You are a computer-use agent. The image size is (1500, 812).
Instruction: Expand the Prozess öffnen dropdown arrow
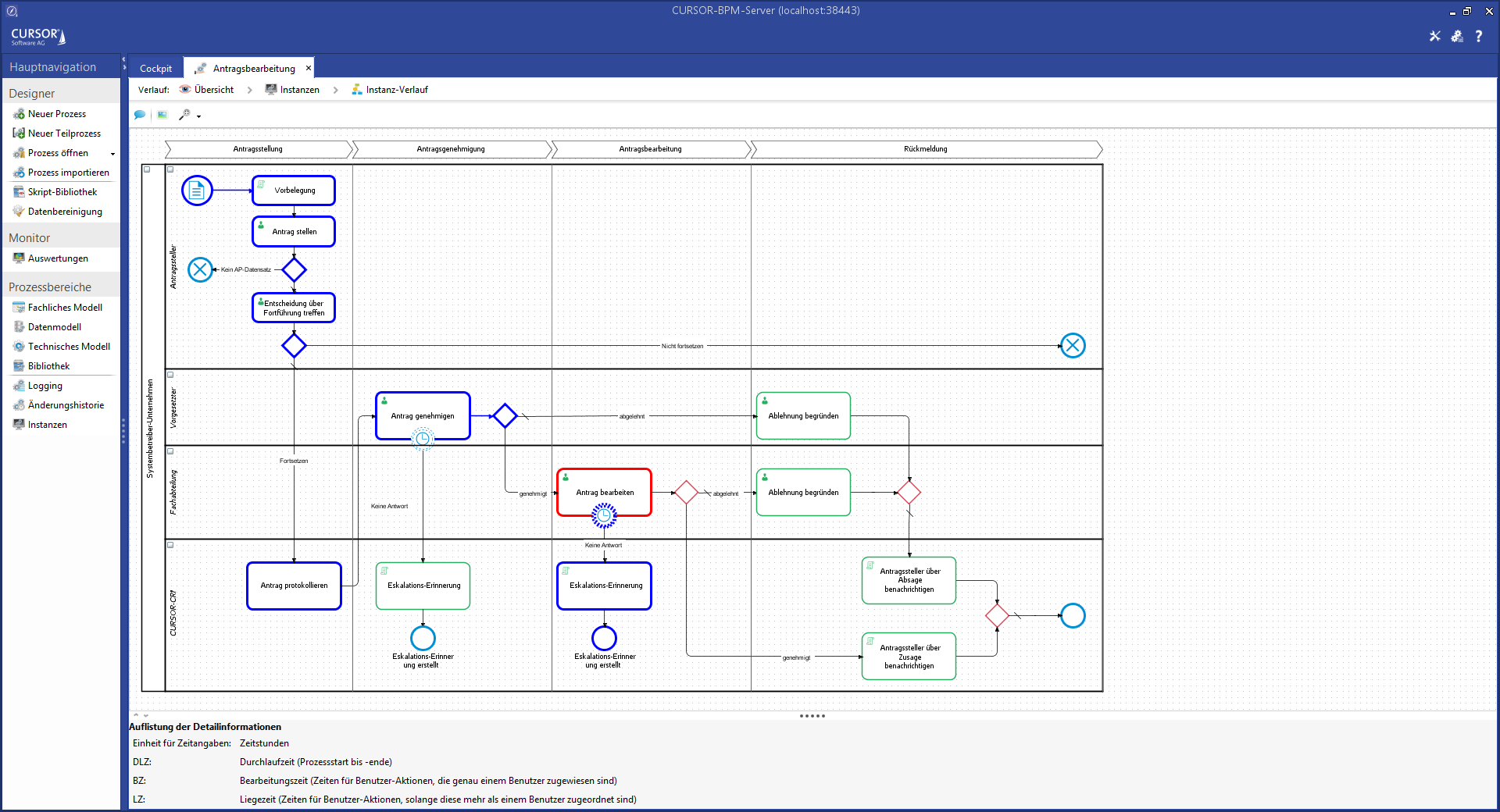(x=112, y=154)
